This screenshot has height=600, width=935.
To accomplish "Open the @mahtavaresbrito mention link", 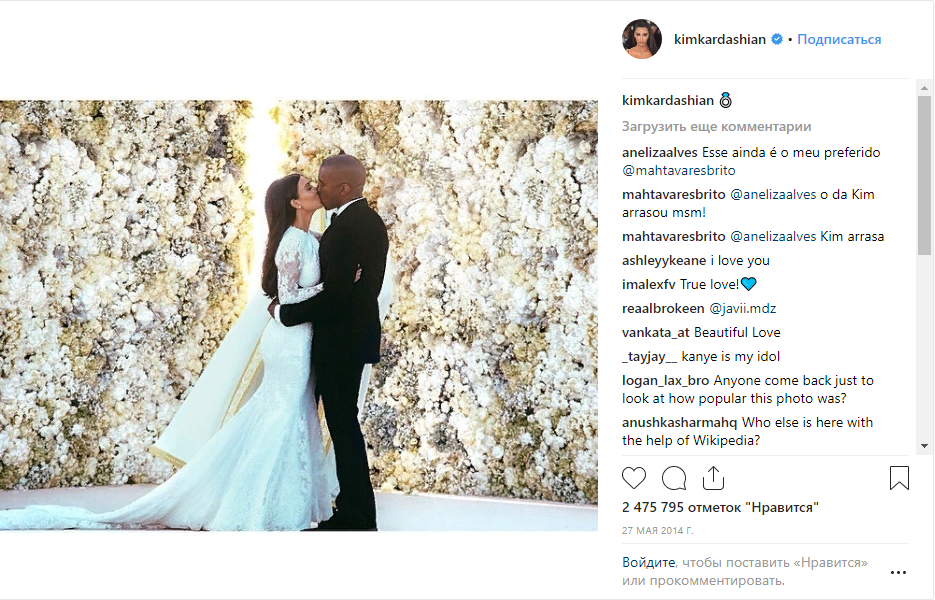I will [x=679, y=171].
